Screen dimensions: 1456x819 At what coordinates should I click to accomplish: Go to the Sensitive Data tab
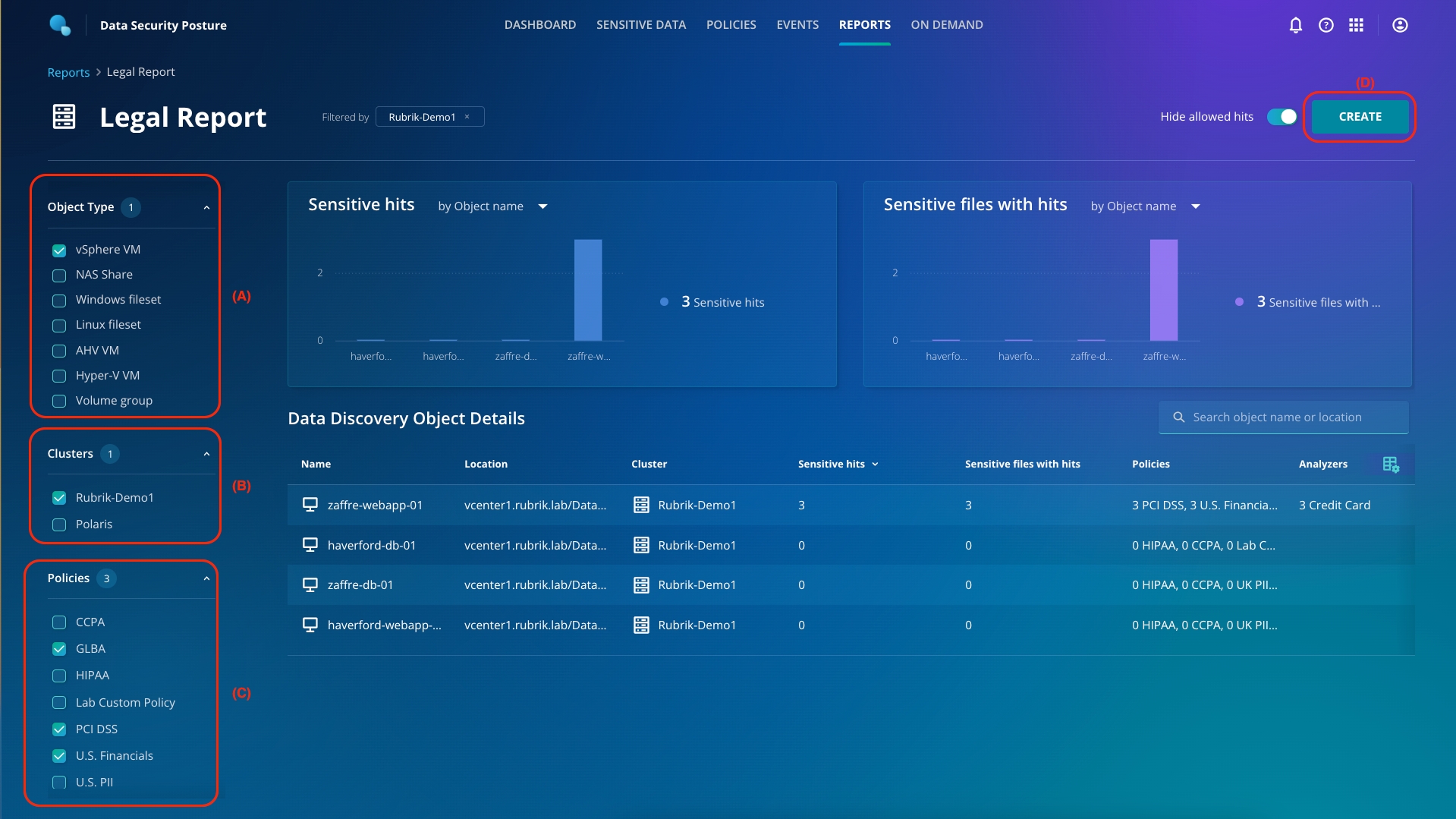pyautogui.click(x=640, y=25)
